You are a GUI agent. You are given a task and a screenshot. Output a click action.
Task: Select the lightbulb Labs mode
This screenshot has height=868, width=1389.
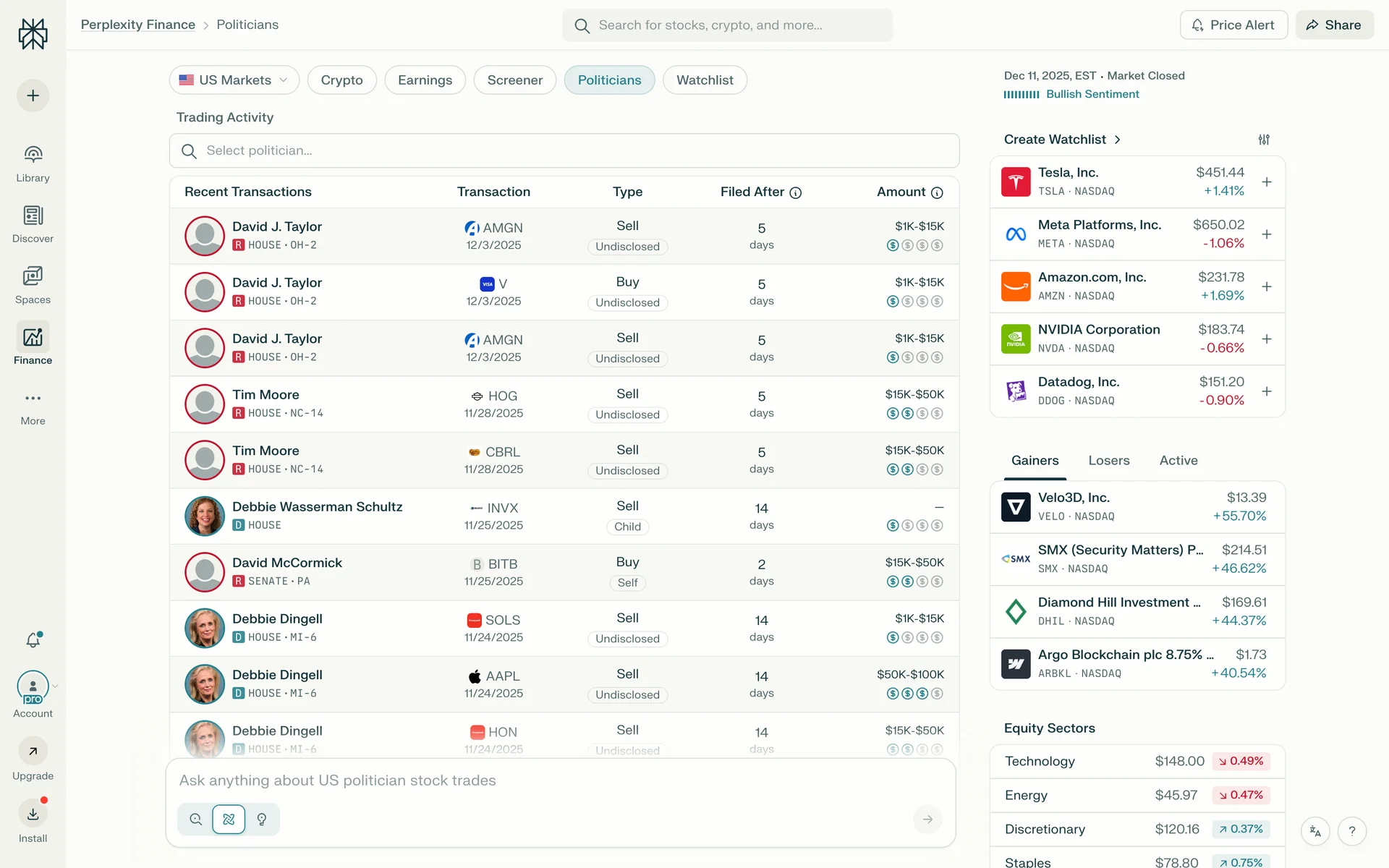click(262, 820)
